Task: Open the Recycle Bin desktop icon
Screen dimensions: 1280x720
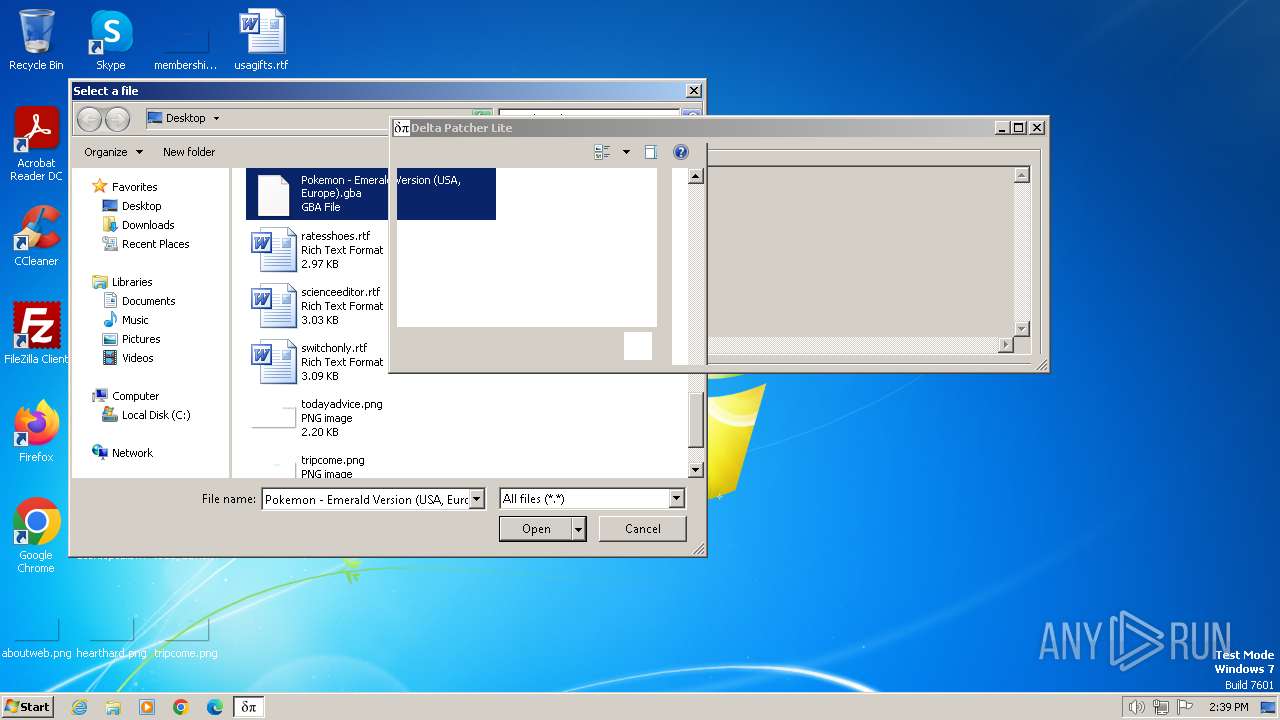Action: 36,40
